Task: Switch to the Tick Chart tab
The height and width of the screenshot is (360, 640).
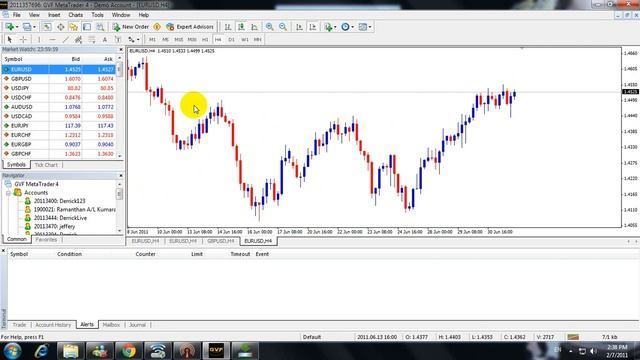Action: [x=46, y=165]
